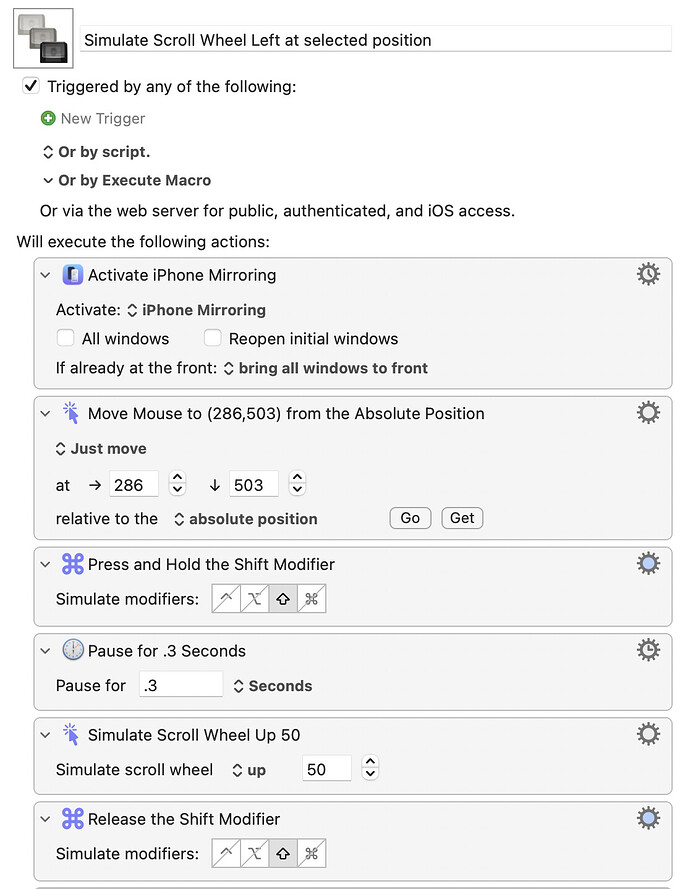The height and width of the screenshot is (889, 690).
Task: Open gear menu for Pause action
Action: [x=648, y=650]
